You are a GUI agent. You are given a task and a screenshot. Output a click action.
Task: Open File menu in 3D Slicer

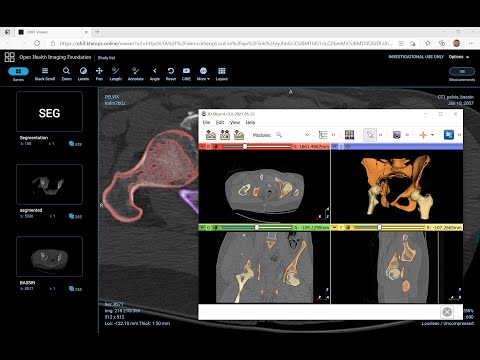coord(206,122)
